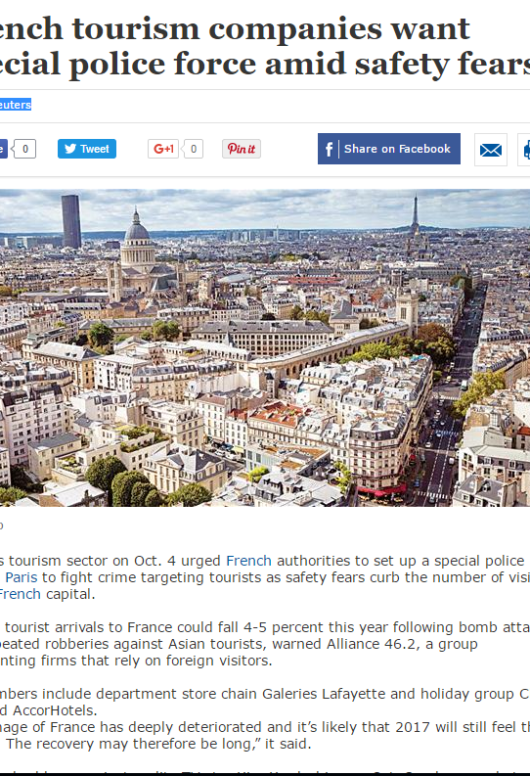The image size is (530, 776).
Task: Click the dark Montparnasse tower in photo
Action: (71, 221)
